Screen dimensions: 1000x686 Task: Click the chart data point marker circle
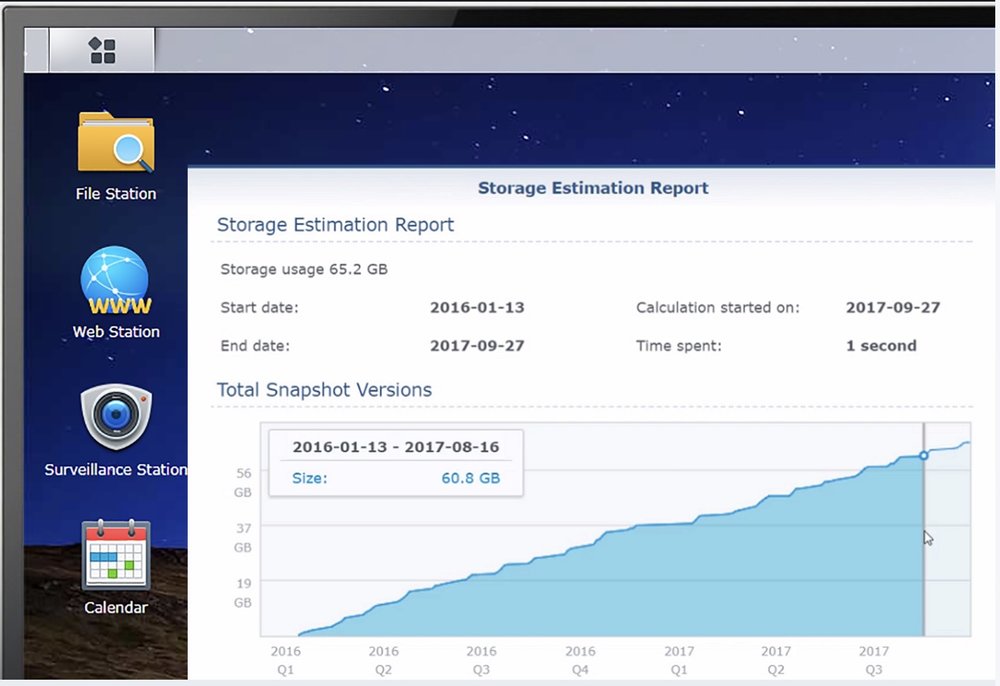point(923,455)
